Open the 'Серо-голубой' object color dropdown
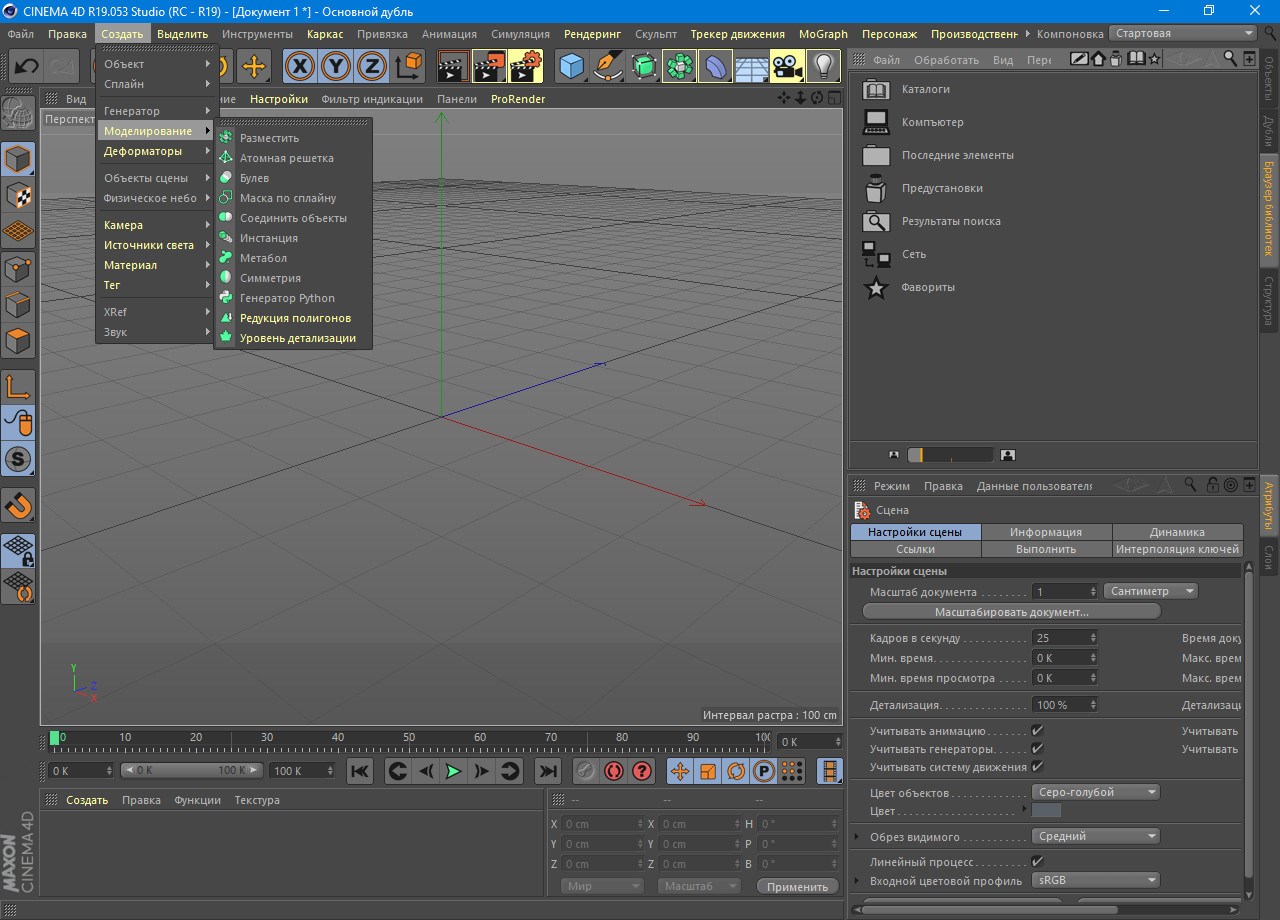 click(1095, 792)
